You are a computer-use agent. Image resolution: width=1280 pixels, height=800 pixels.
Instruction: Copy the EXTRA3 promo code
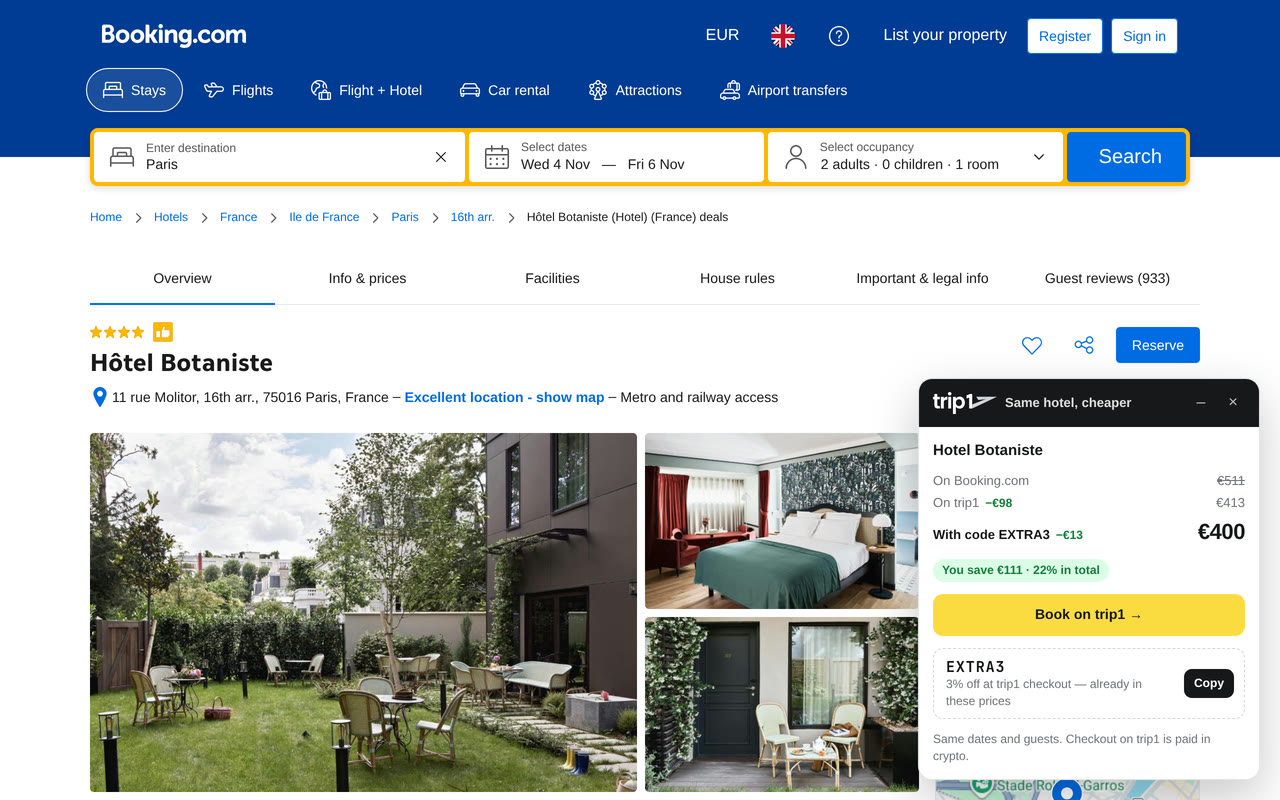(1209, 683)
